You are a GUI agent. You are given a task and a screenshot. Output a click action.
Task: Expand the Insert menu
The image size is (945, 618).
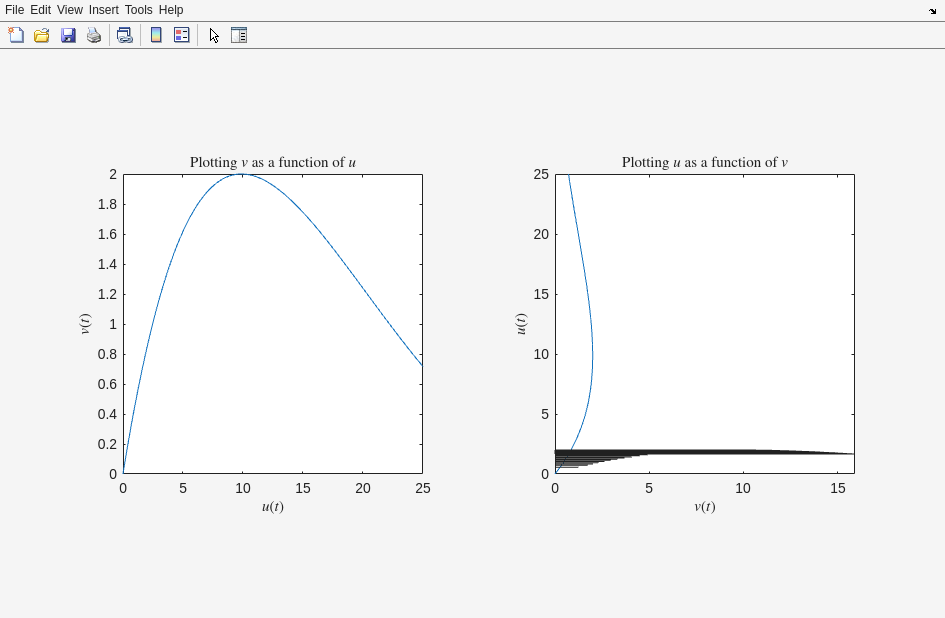pyautogui.click(x=103, y=10)
